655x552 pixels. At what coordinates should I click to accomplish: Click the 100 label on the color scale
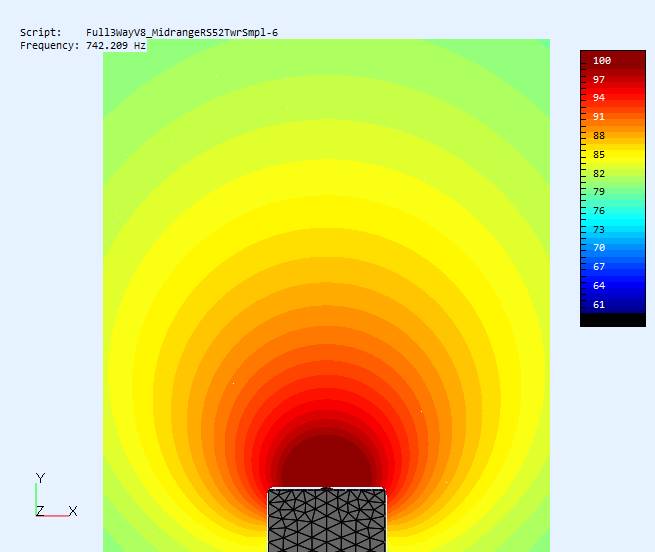pyautogui.click(x=602, y=61)
